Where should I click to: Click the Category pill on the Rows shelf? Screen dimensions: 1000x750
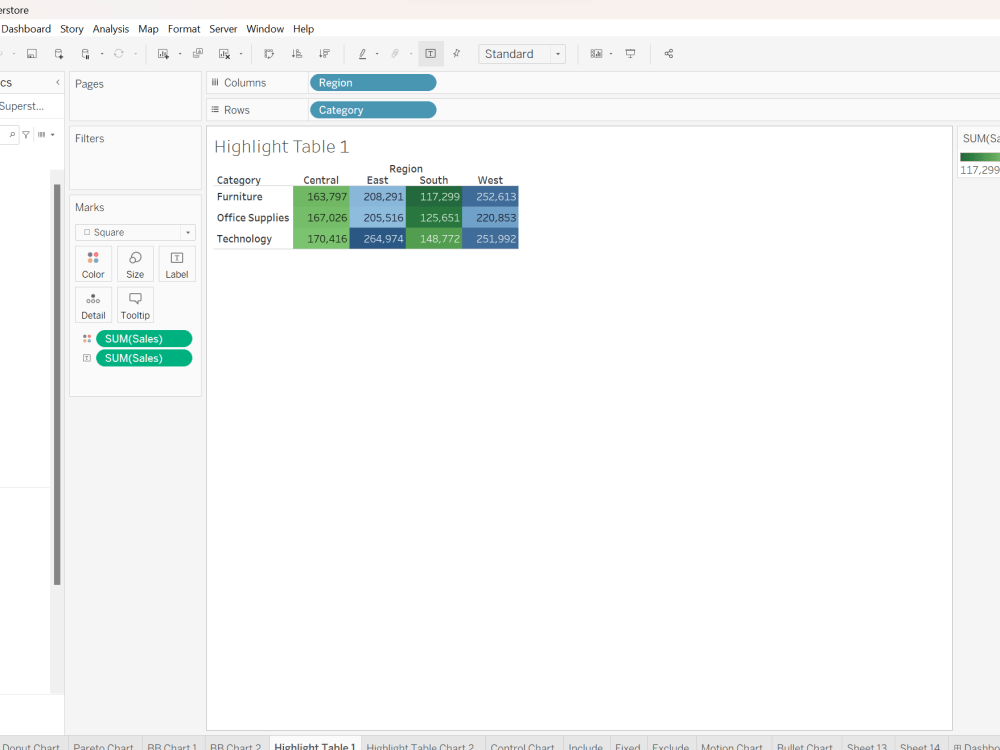coord(372,109)
